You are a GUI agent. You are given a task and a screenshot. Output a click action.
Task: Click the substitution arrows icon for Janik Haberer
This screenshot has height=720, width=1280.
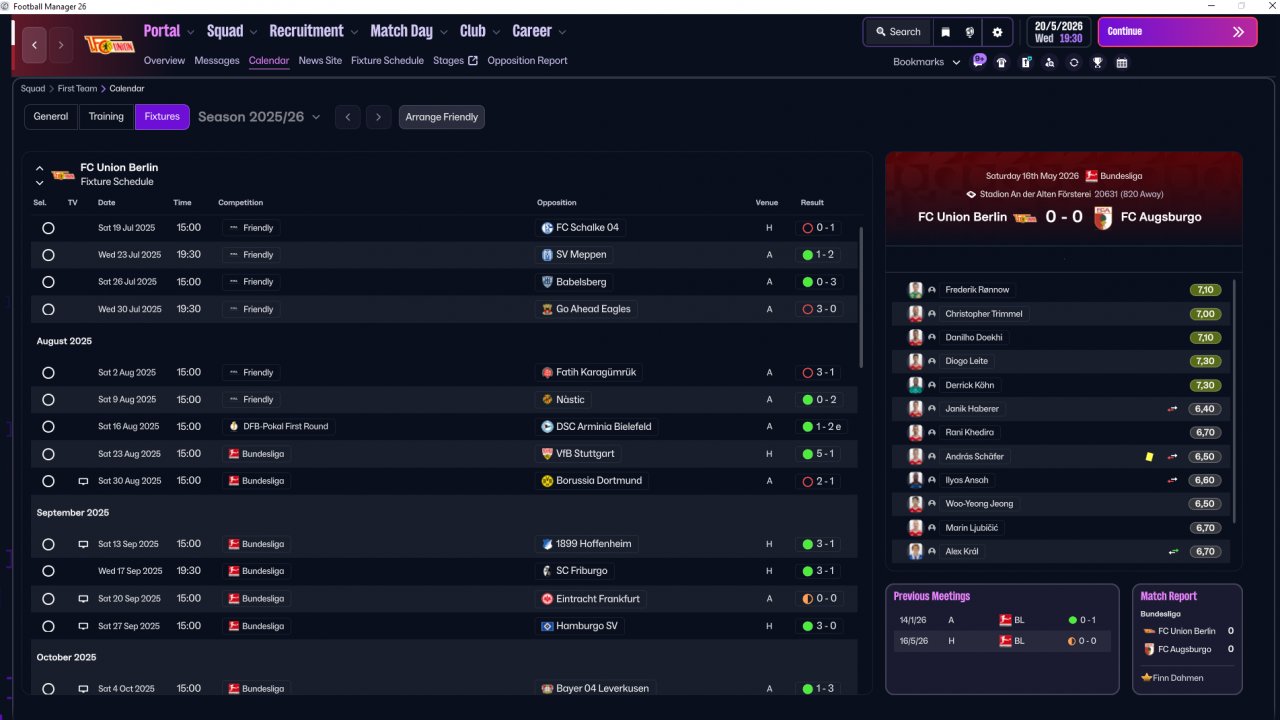click(x=1173, y=409)
